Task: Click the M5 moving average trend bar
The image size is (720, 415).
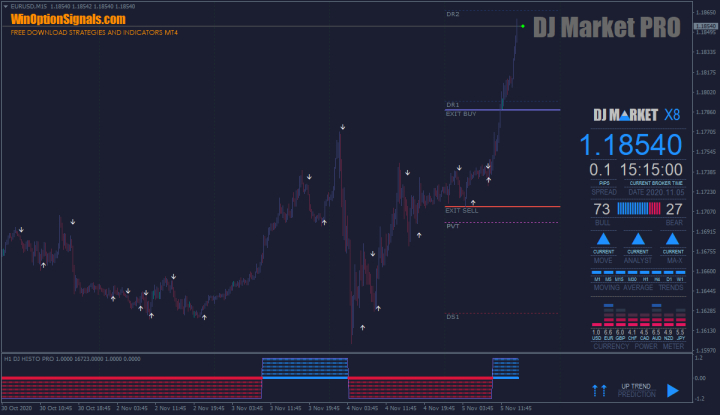Action: 608,272
